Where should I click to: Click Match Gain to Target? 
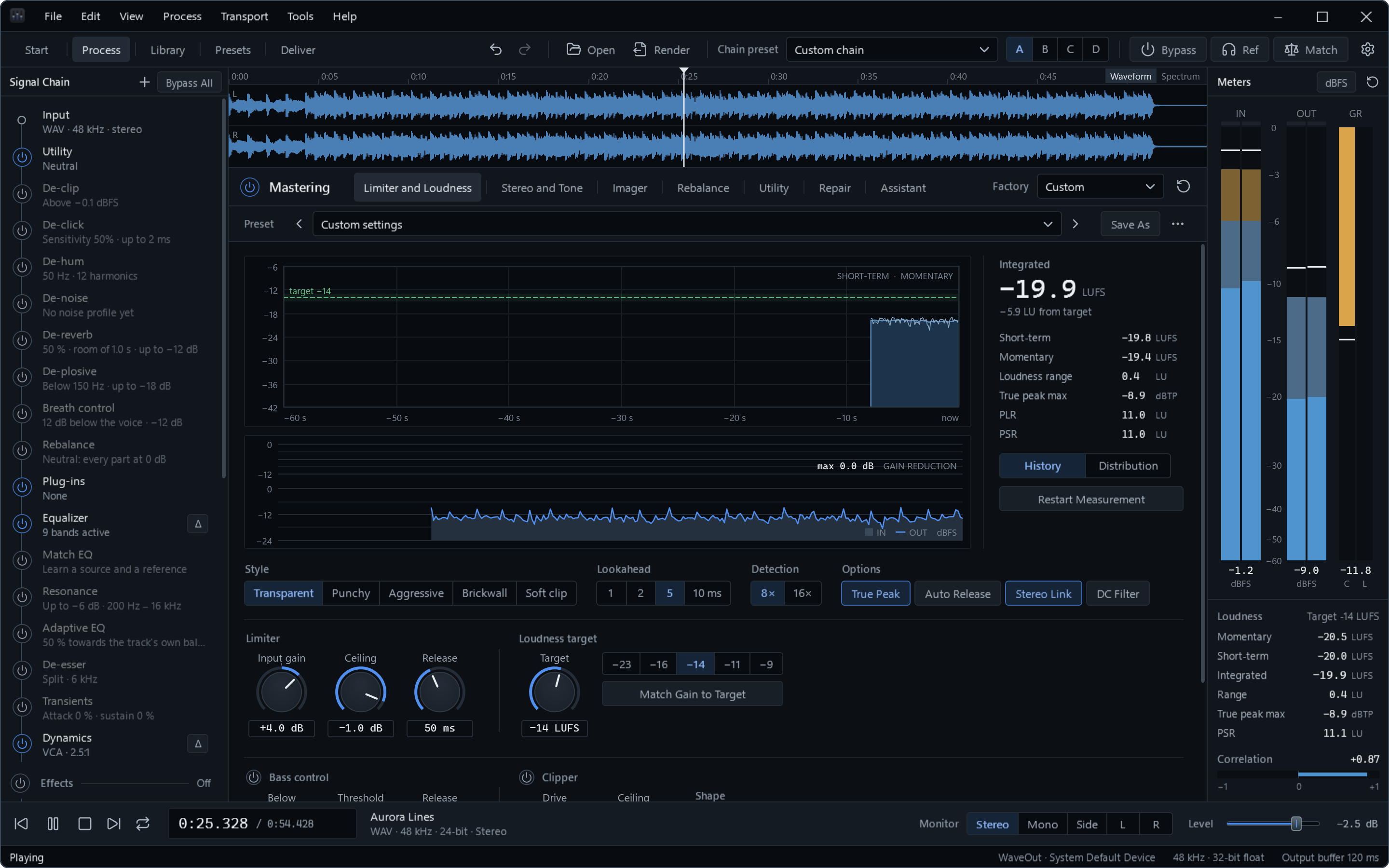(x=692, y=694)
